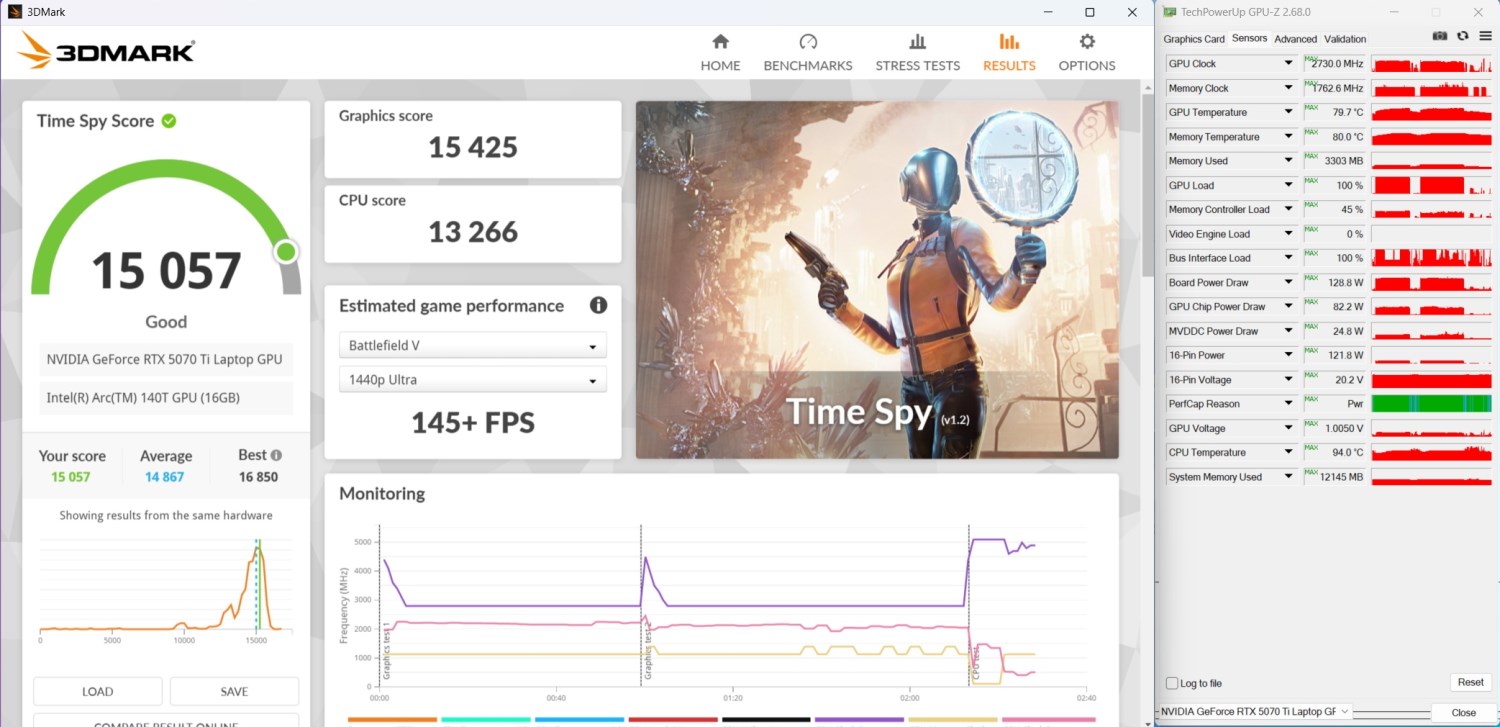The image size is (1500, 727).
Task: Open 3DMark OPTIONS
Action: click(1087, 53)
